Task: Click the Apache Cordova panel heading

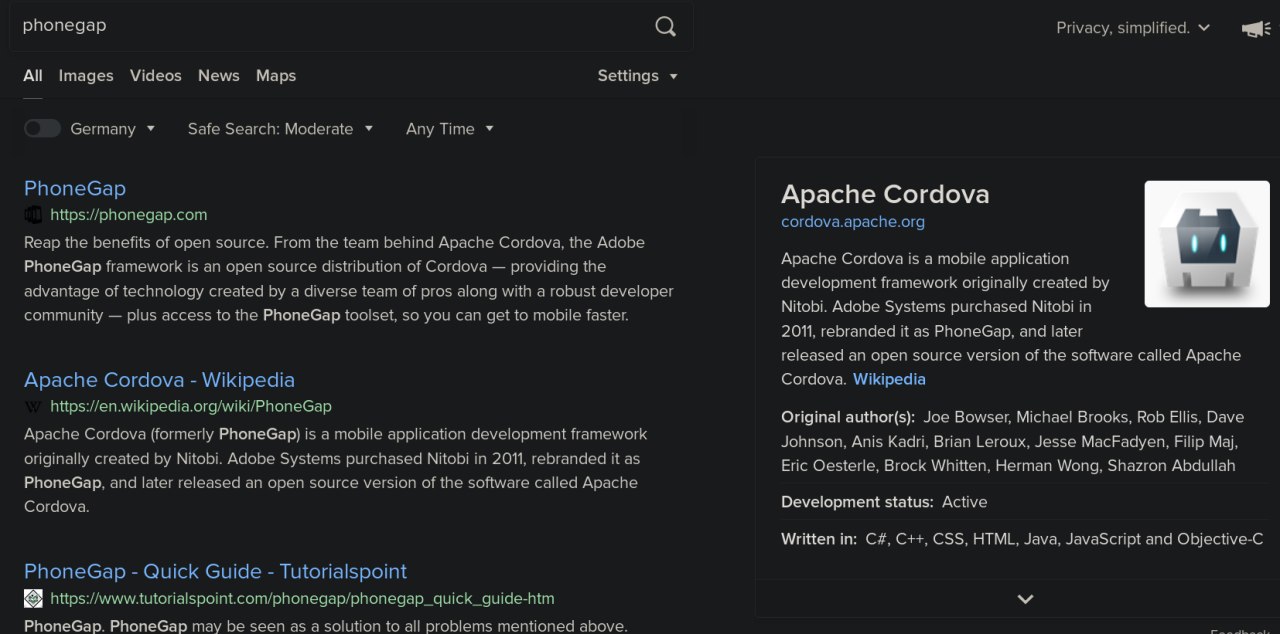Action: tap(885, 194)
